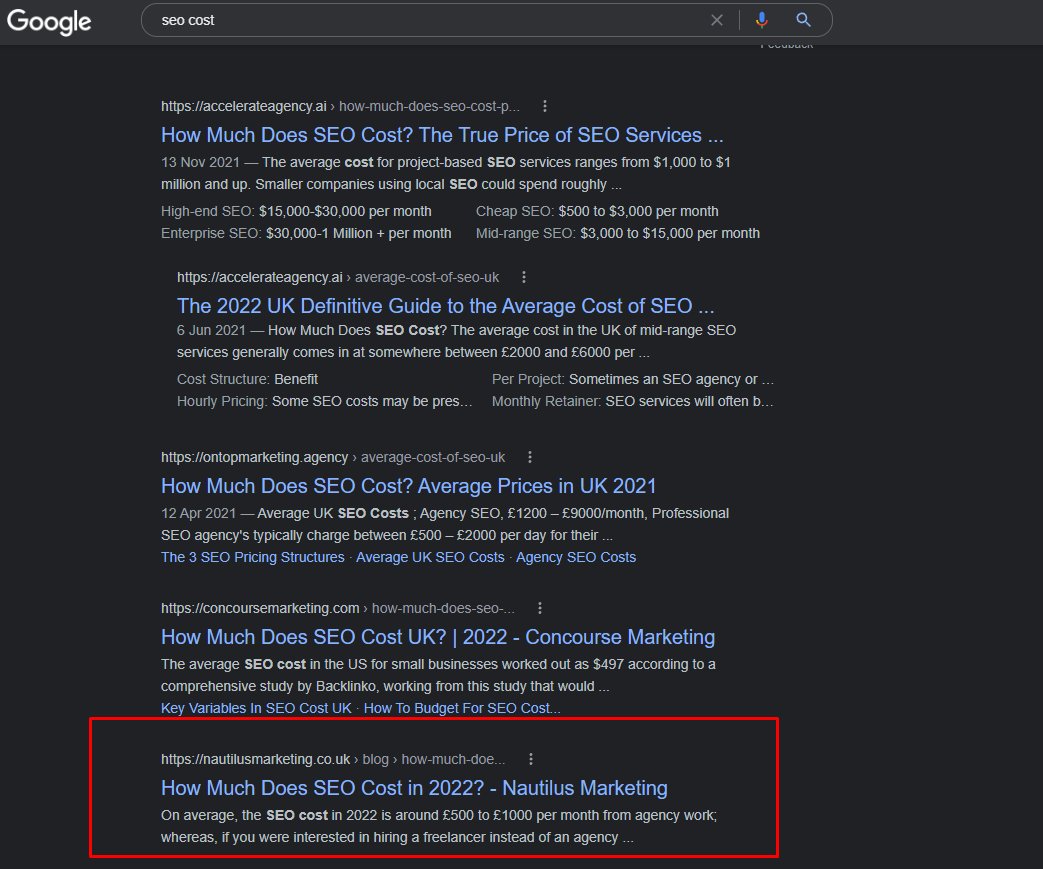Open three-dot menu for accelerateagency how-much-does-seo-cost result
Image resolution: width=1043 pixels, height=869 pixels.
(x=545, y=106)
